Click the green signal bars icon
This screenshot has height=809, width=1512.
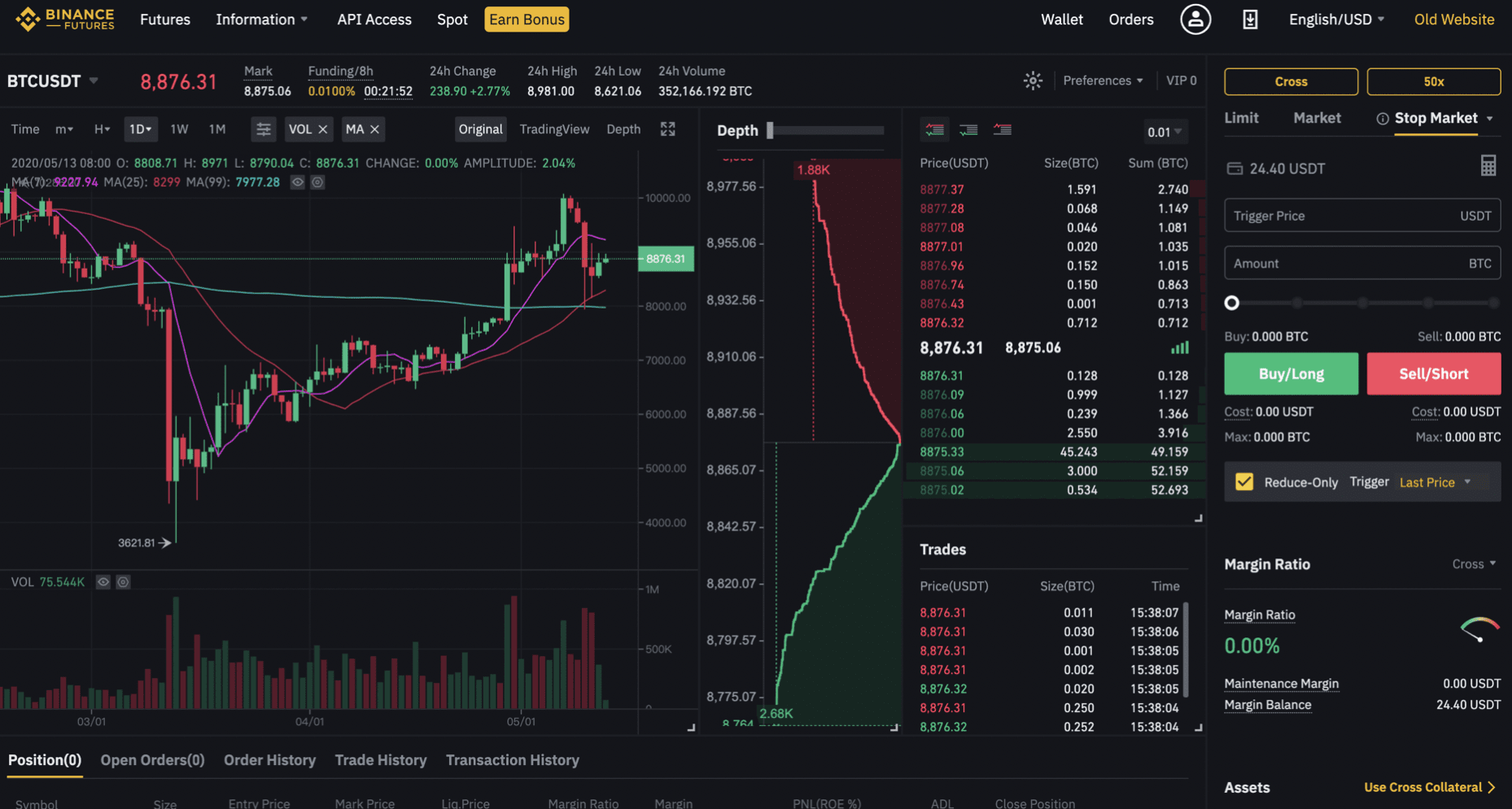click(x=1180, y=348)
